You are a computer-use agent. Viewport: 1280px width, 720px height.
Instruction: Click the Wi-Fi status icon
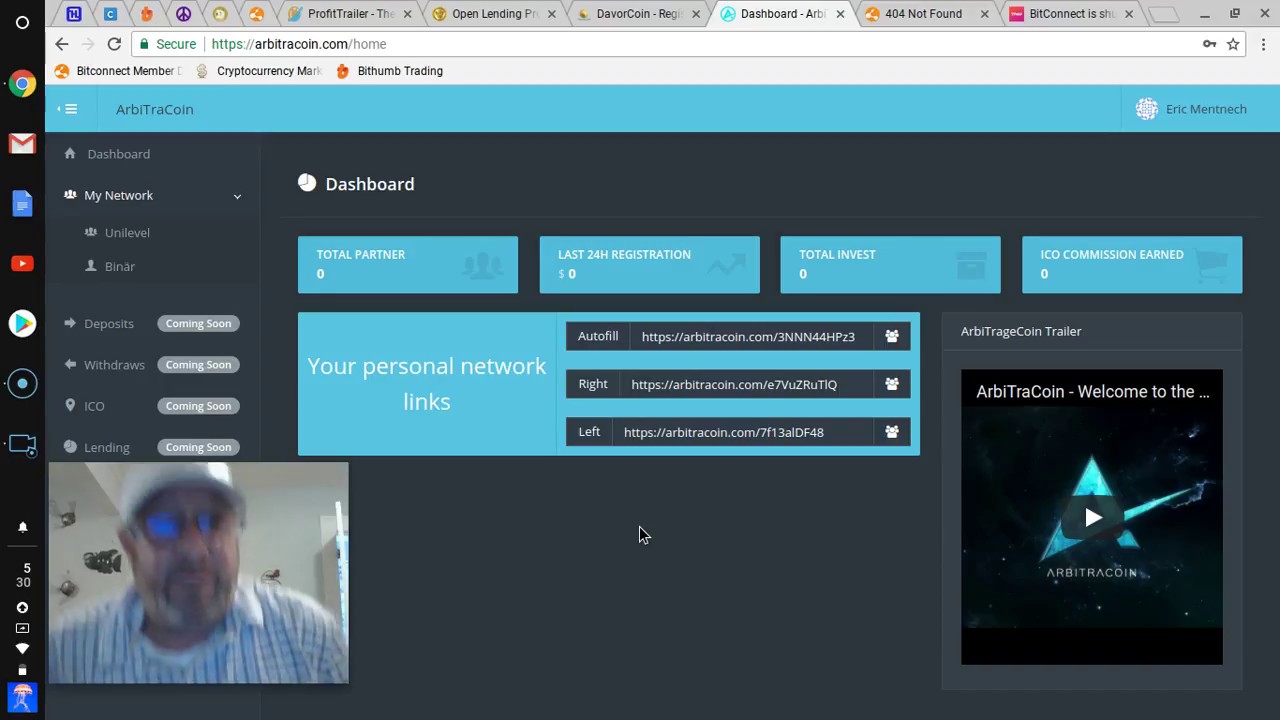coord(22,648)
